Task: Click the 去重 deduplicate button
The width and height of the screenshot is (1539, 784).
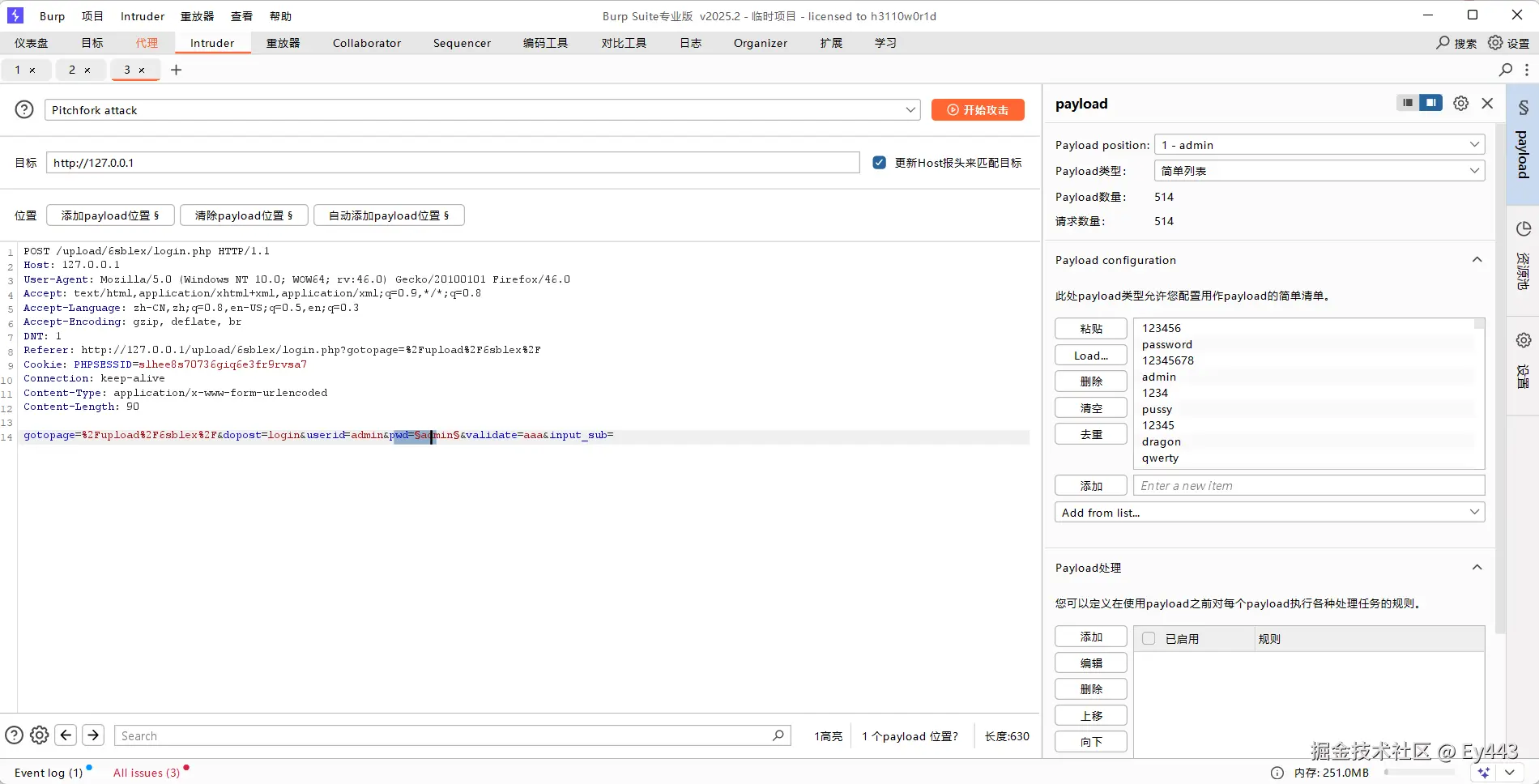Action: 1091,434
